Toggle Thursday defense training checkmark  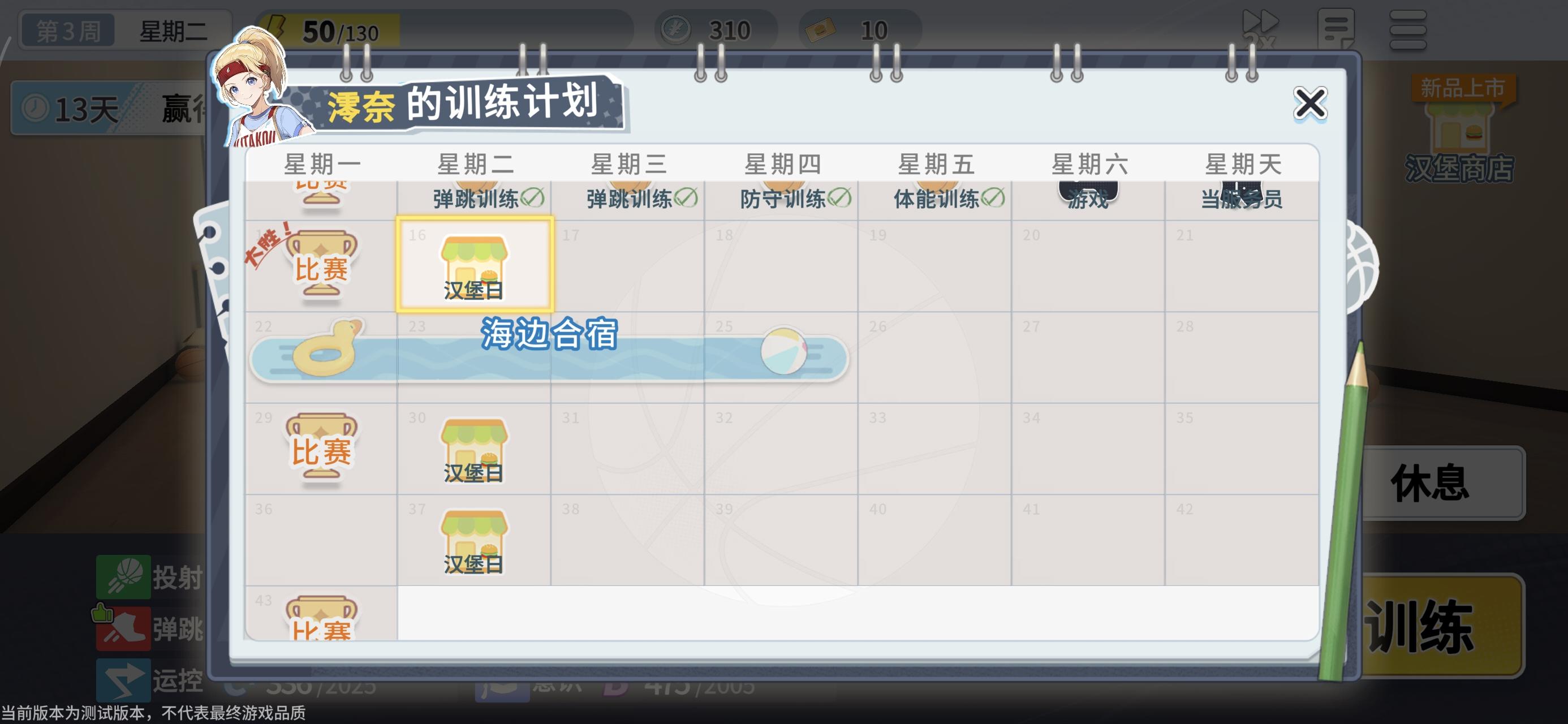pyautogui.click(x=839, y=198)
